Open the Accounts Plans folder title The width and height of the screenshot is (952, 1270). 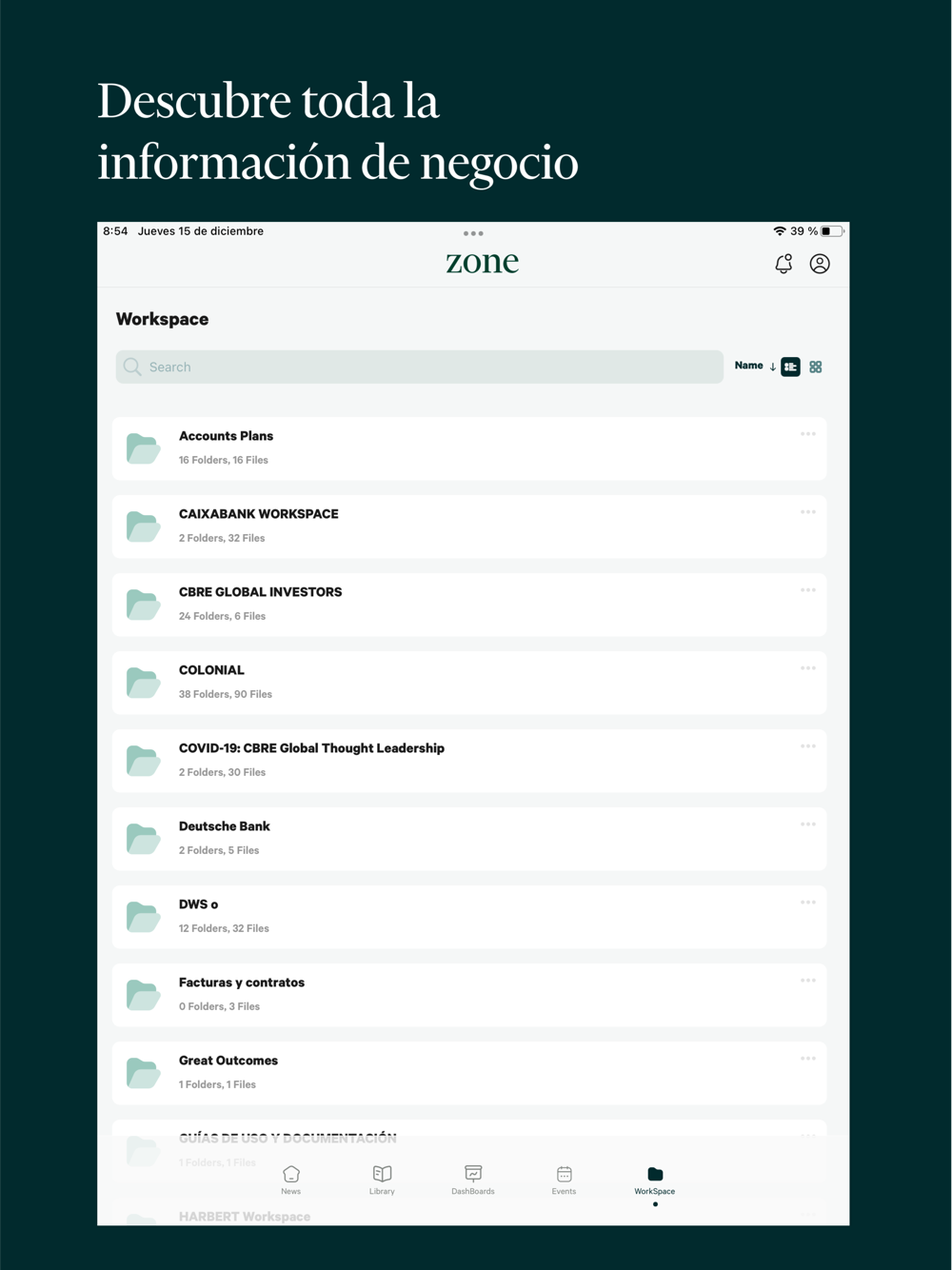(x=226, y=436)
